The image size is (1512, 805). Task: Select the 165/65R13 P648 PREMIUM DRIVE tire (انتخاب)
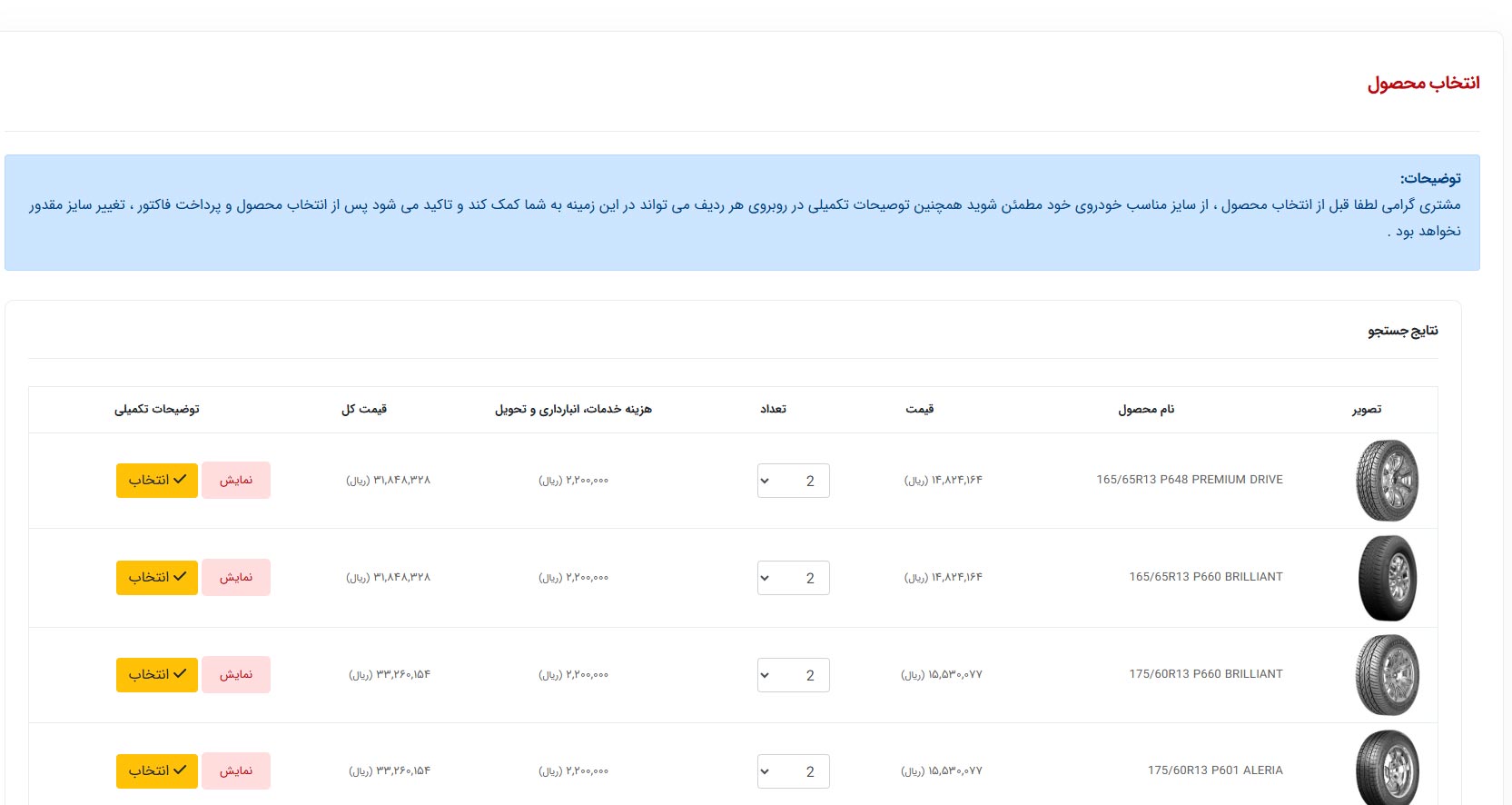pyautogui.click(x=157, y=480)
